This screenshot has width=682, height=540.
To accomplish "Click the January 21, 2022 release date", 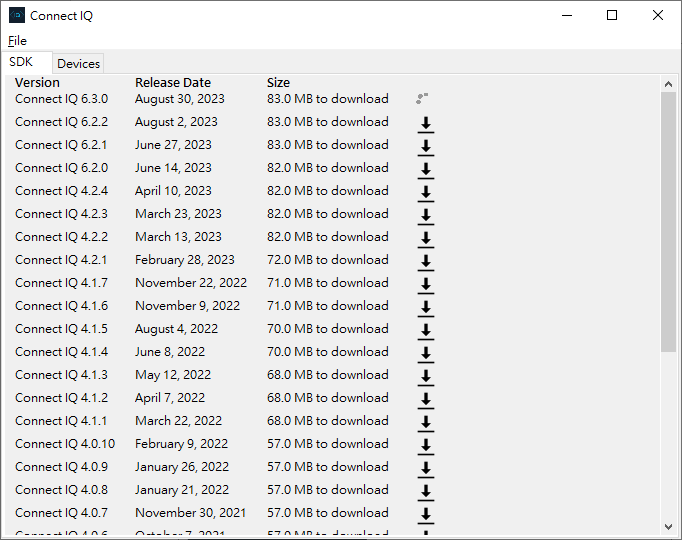I will (182, 490).
